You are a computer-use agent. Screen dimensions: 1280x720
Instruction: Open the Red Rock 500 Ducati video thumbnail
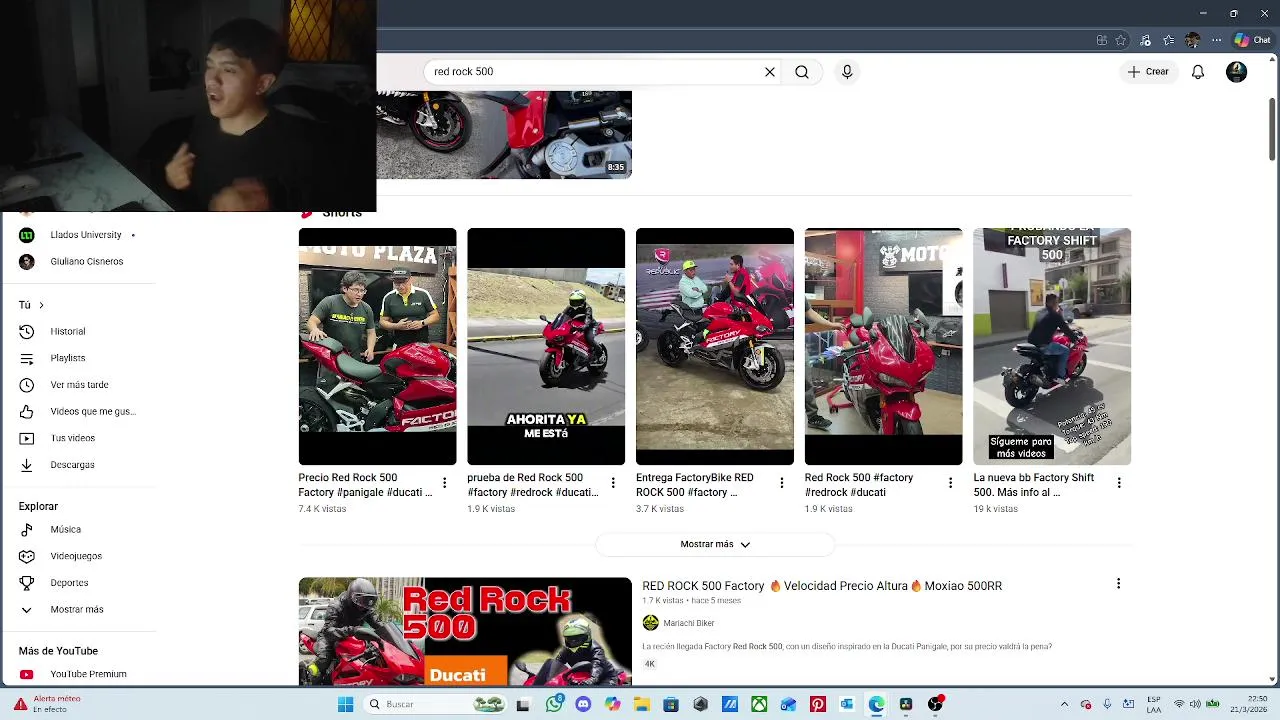click(465, 631)
